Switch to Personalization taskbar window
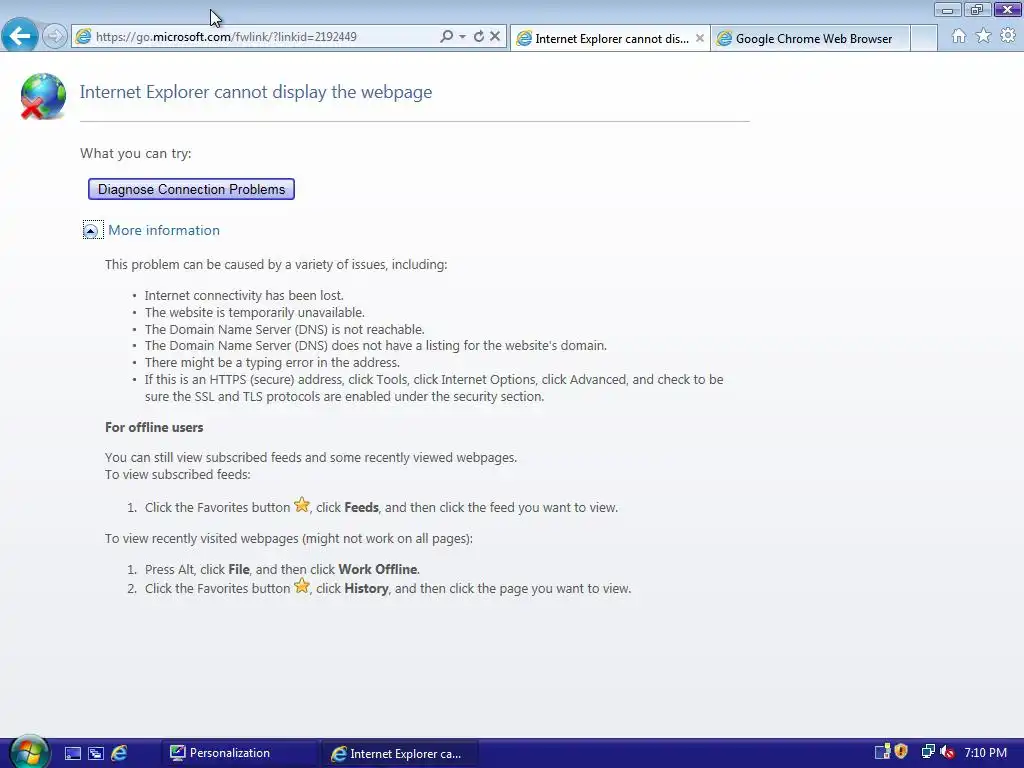This screenshot has height=768, width=1024. pyautogui.click(x=240, y=753)
